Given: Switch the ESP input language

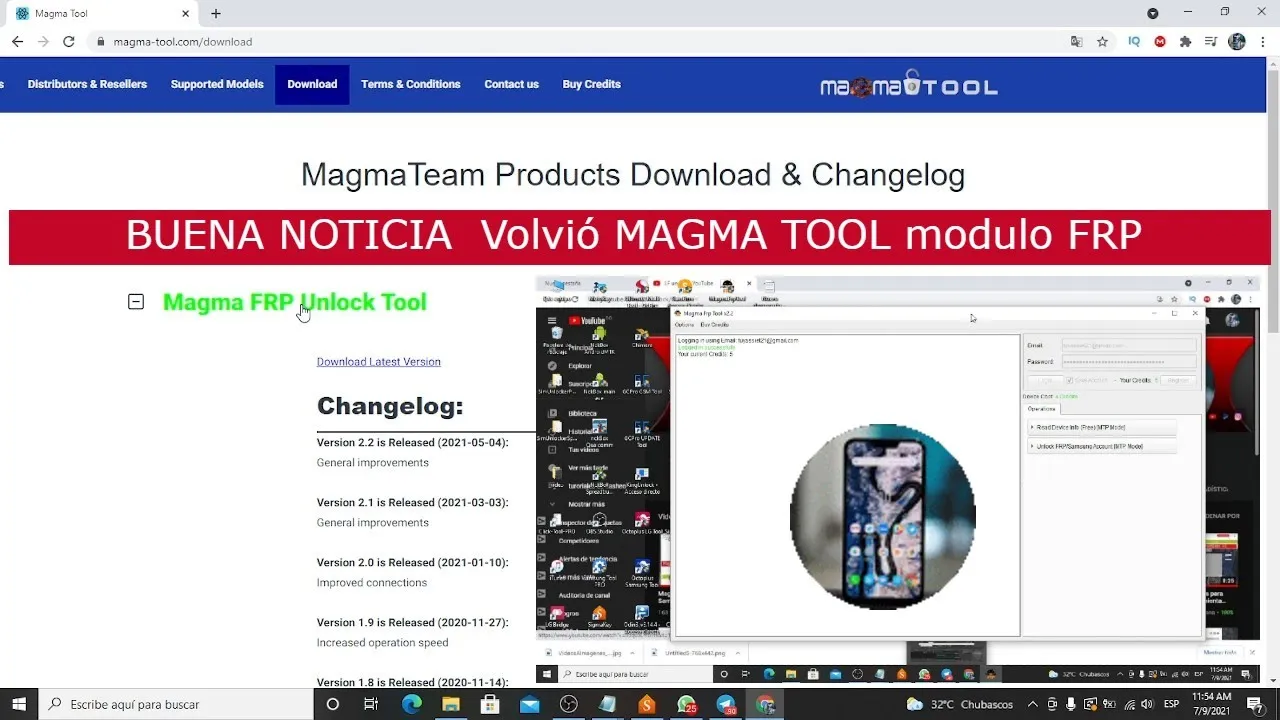Looking at the screenshot, I should (1171, 704).
